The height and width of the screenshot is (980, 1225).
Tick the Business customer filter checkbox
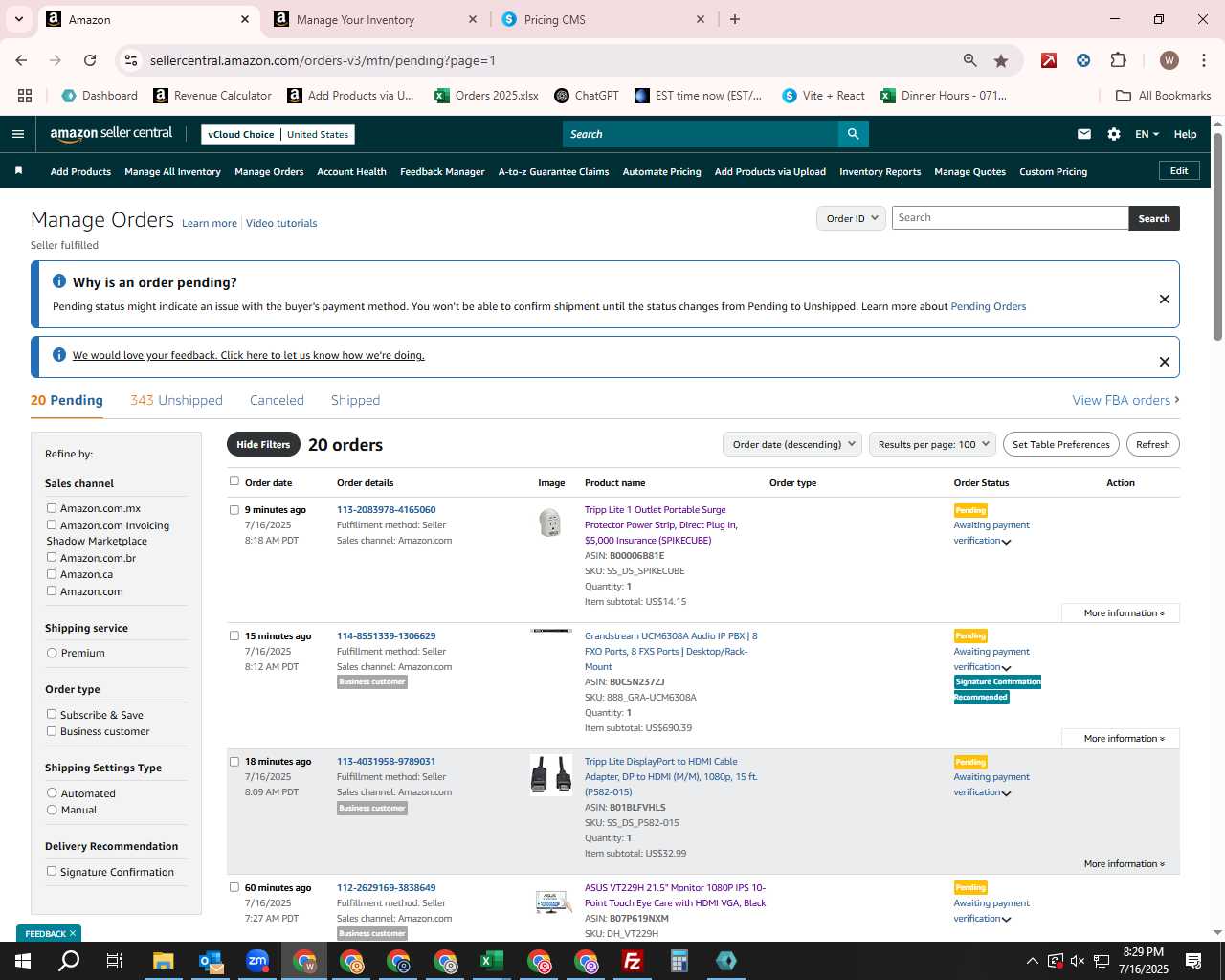tap(52, 731)
